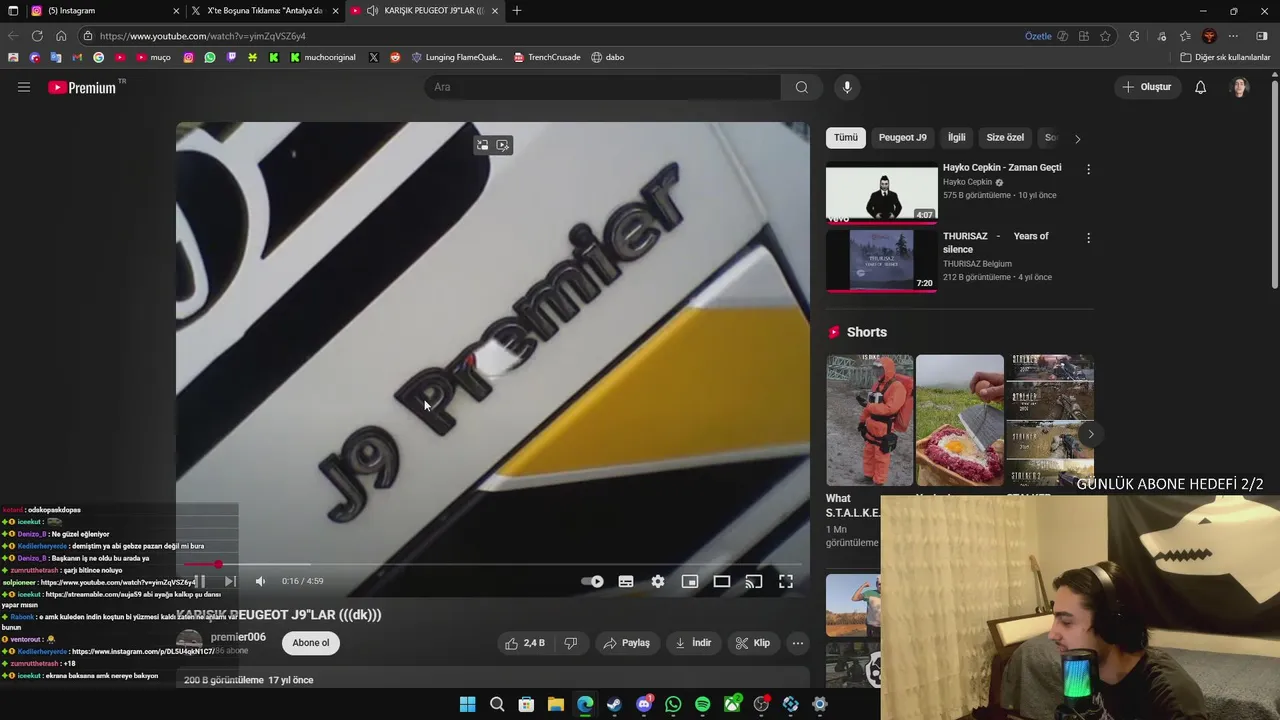Show next Shorts with arrow
This screenshot has height=720, width=1280.
(1090, 434)
